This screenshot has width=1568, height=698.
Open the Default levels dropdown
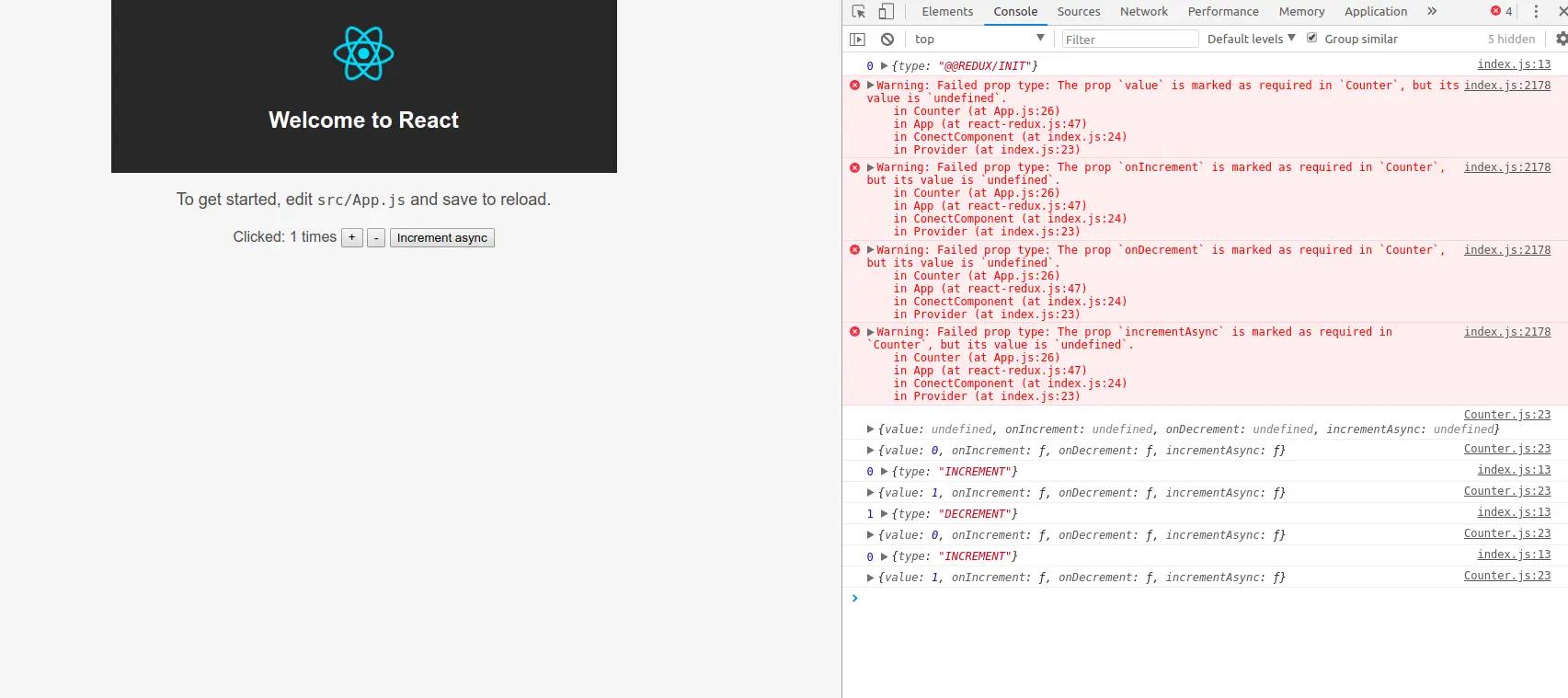pyautogui.click(x=1251, y=39)
